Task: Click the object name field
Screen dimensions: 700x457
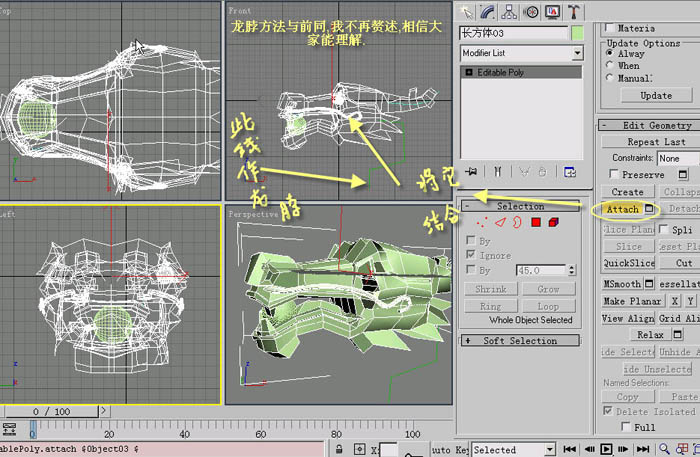Action: point(513,33)
